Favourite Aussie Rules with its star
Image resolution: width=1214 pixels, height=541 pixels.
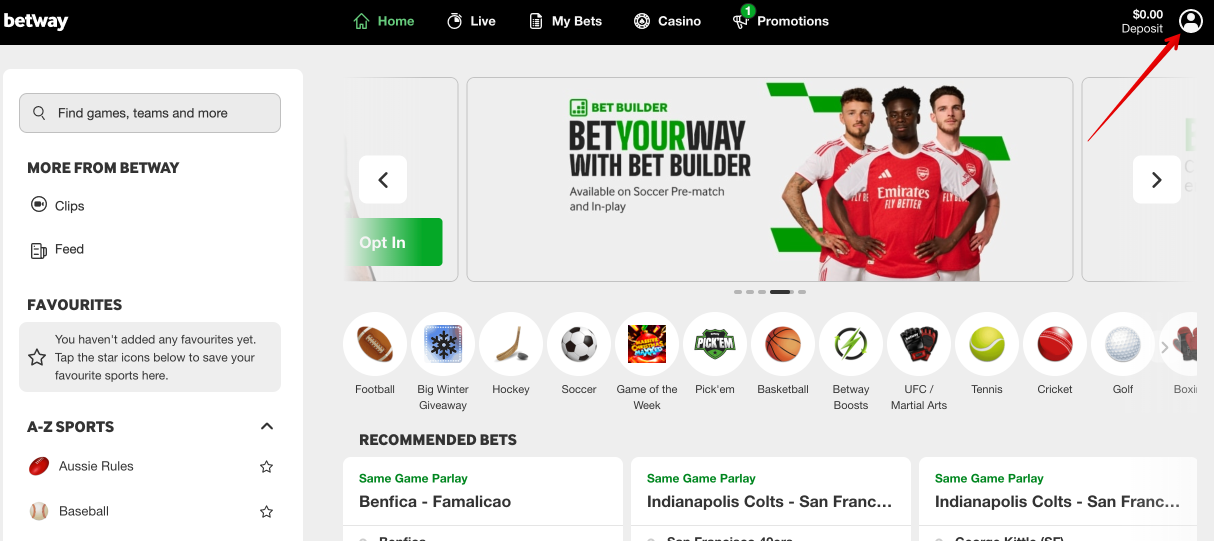267,467
